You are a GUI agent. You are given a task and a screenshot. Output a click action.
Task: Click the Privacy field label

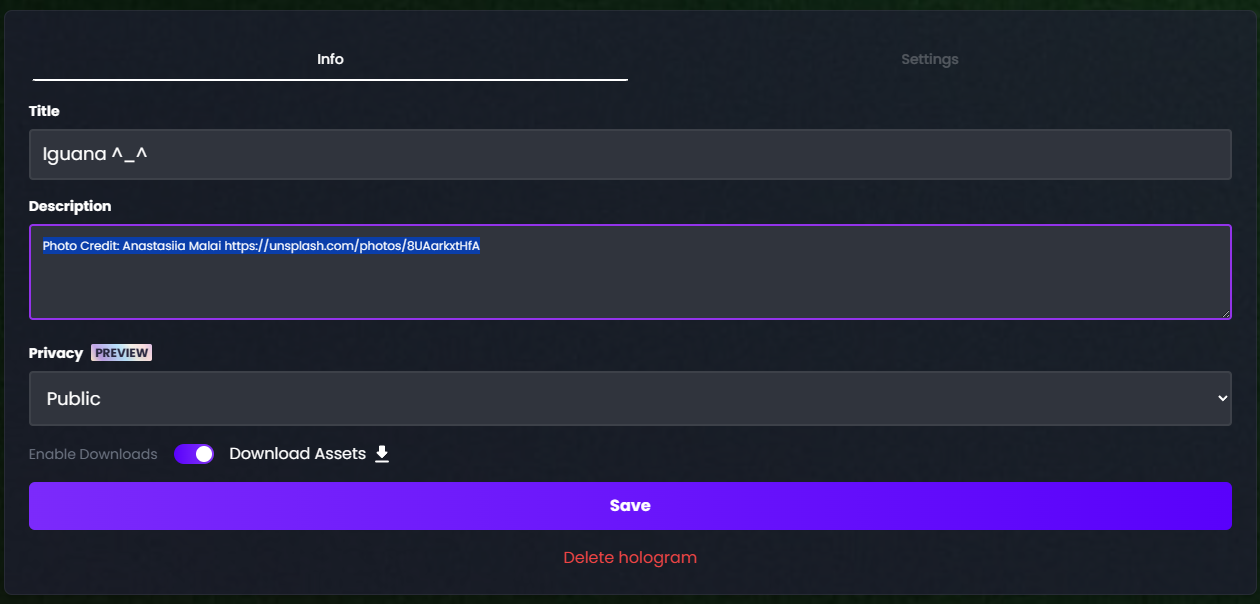point(55,353)
